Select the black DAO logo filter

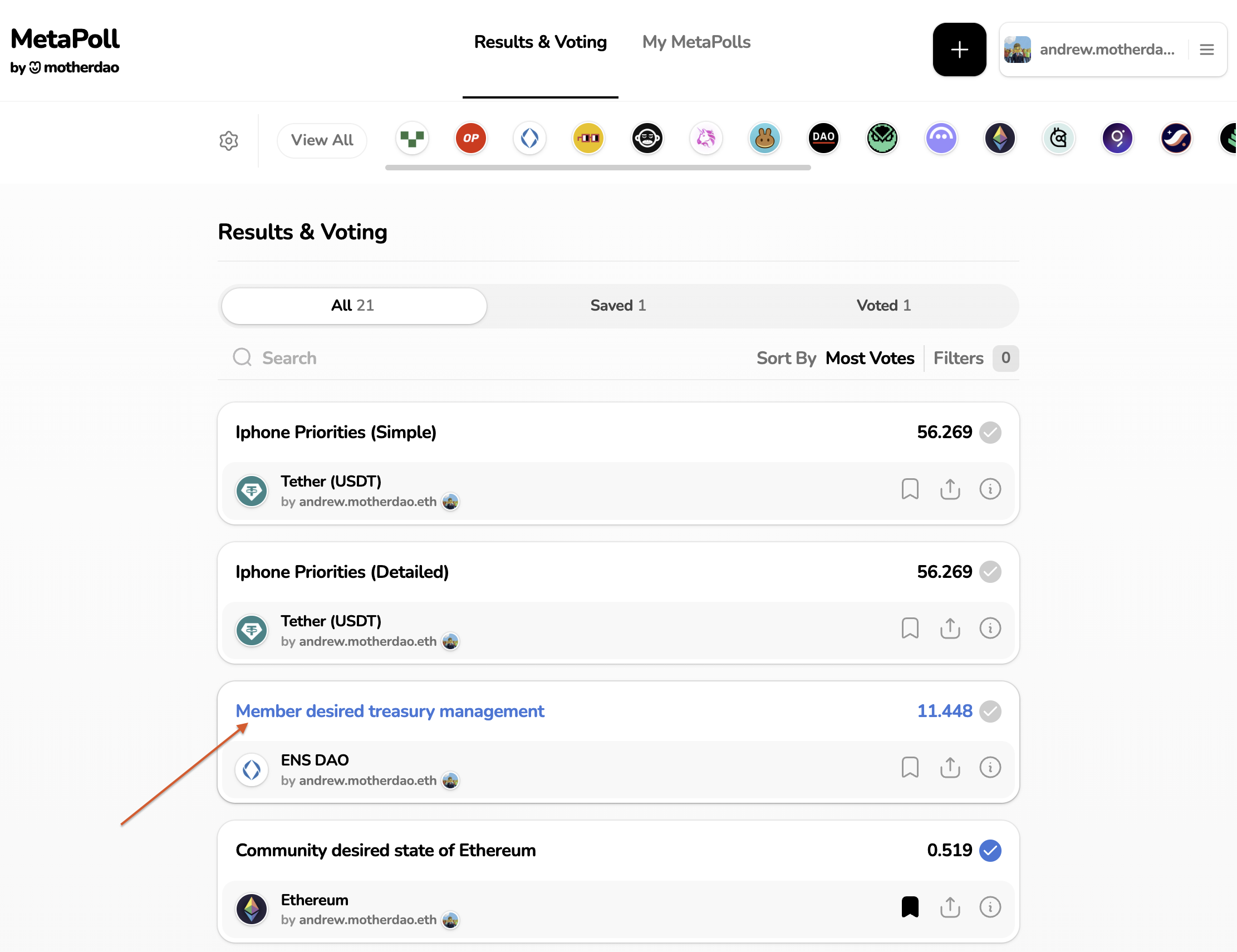pos(823,138)
